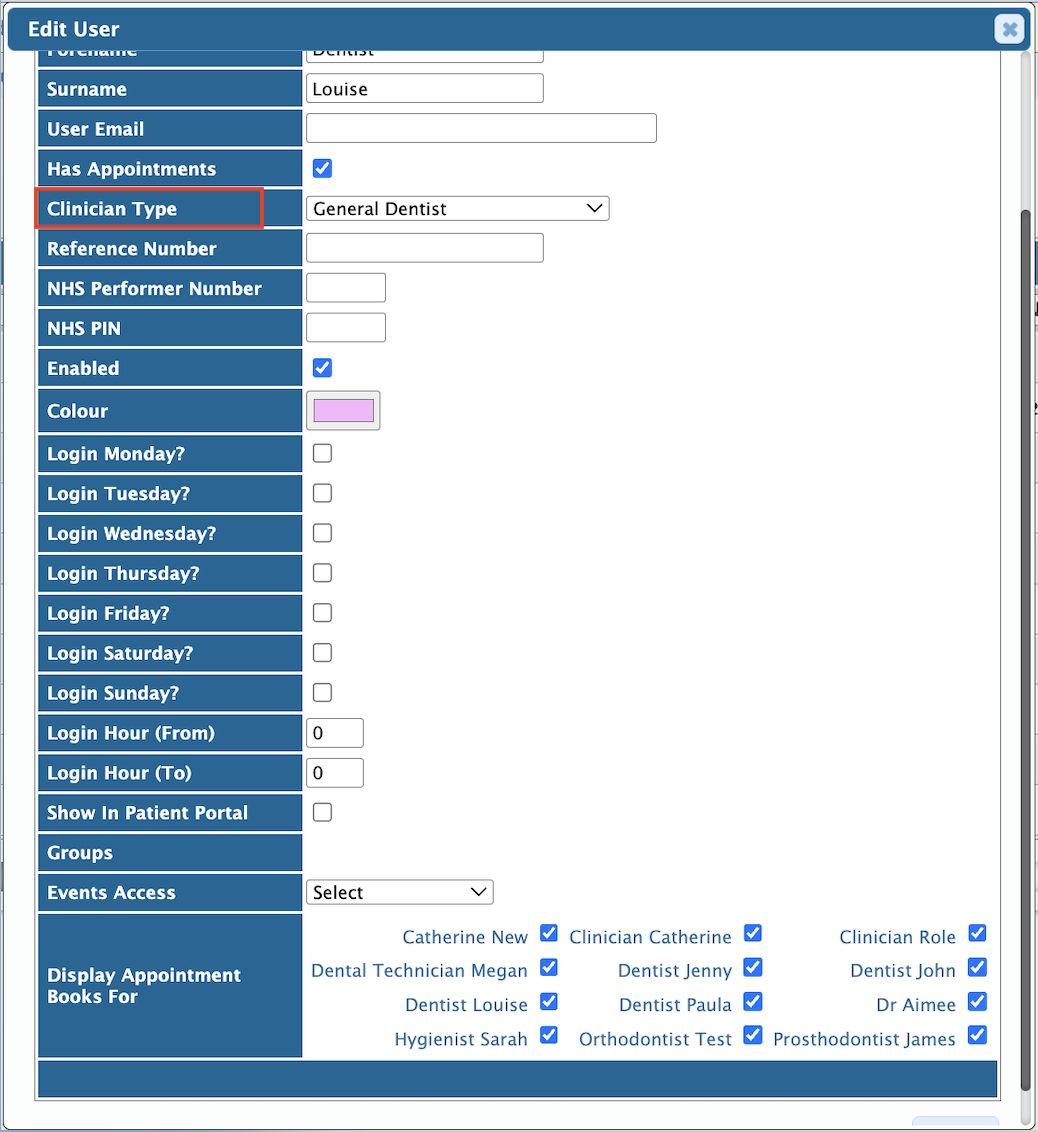Enable Login Monday checkbox
Image resolution: width=1038 pixels, height=1132 pixels.
pos(322,453)
